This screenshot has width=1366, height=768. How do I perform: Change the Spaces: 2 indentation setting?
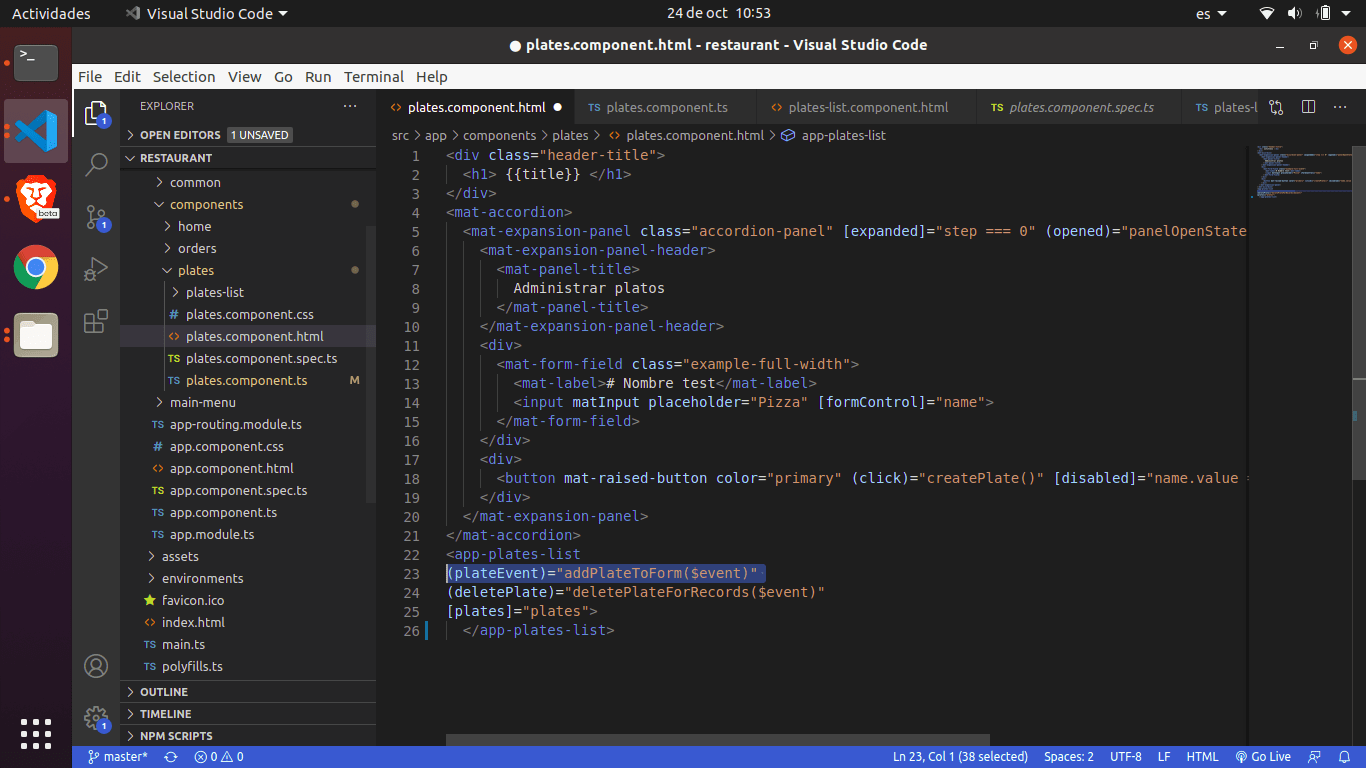(1068, 757)
